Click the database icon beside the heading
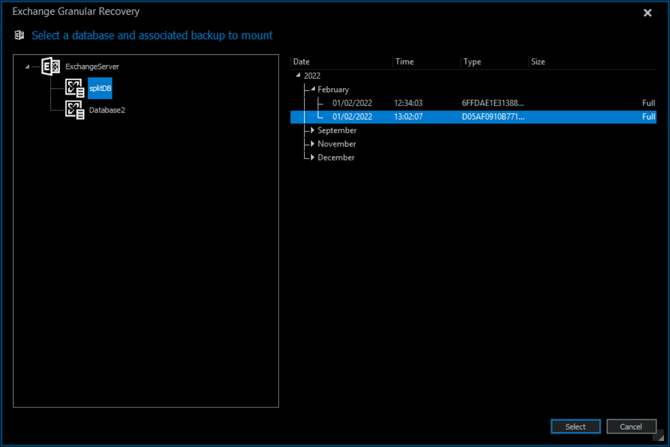 tap(19, 35)
